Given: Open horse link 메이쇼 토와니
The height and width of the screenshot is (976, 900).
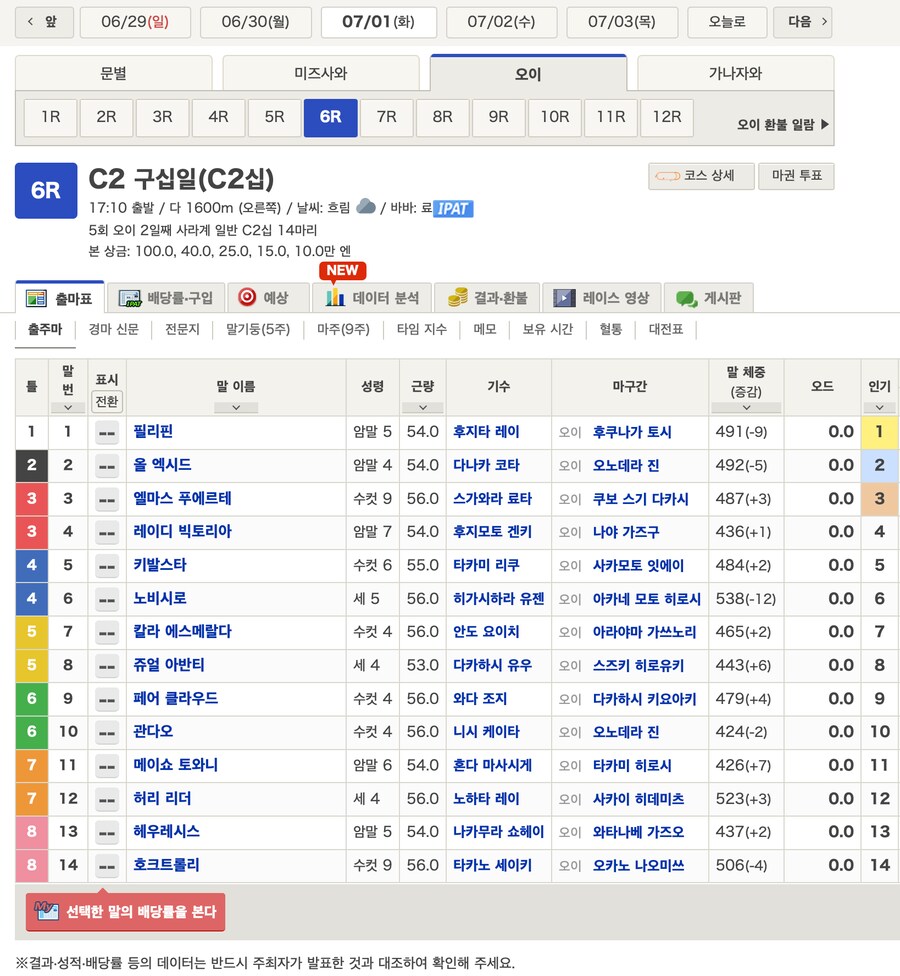Looking at the screenshot, I should tap(176, 766).
